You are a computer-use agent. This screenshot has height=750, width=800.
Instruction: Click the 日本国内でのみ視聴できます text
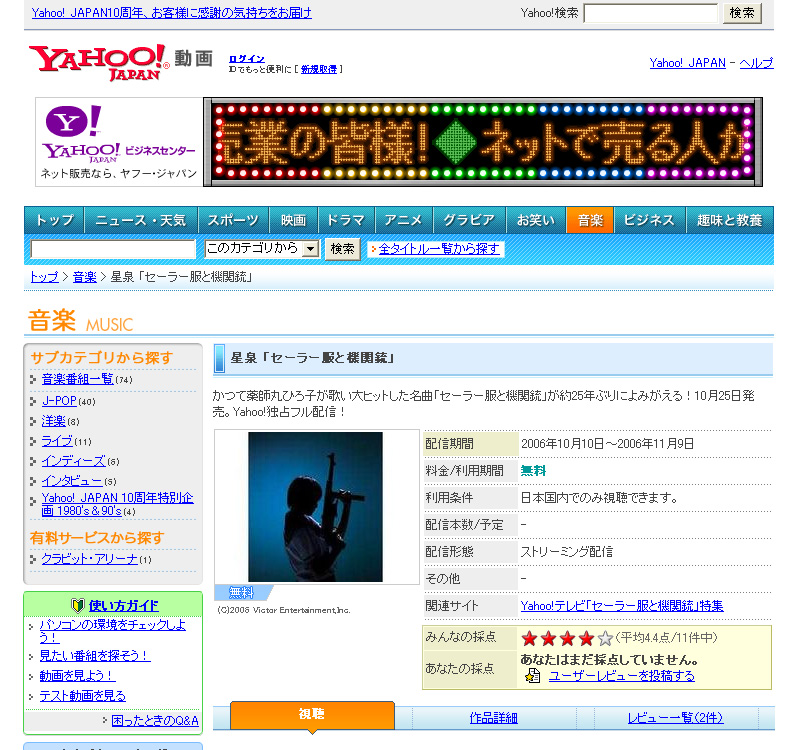(599, 498)
